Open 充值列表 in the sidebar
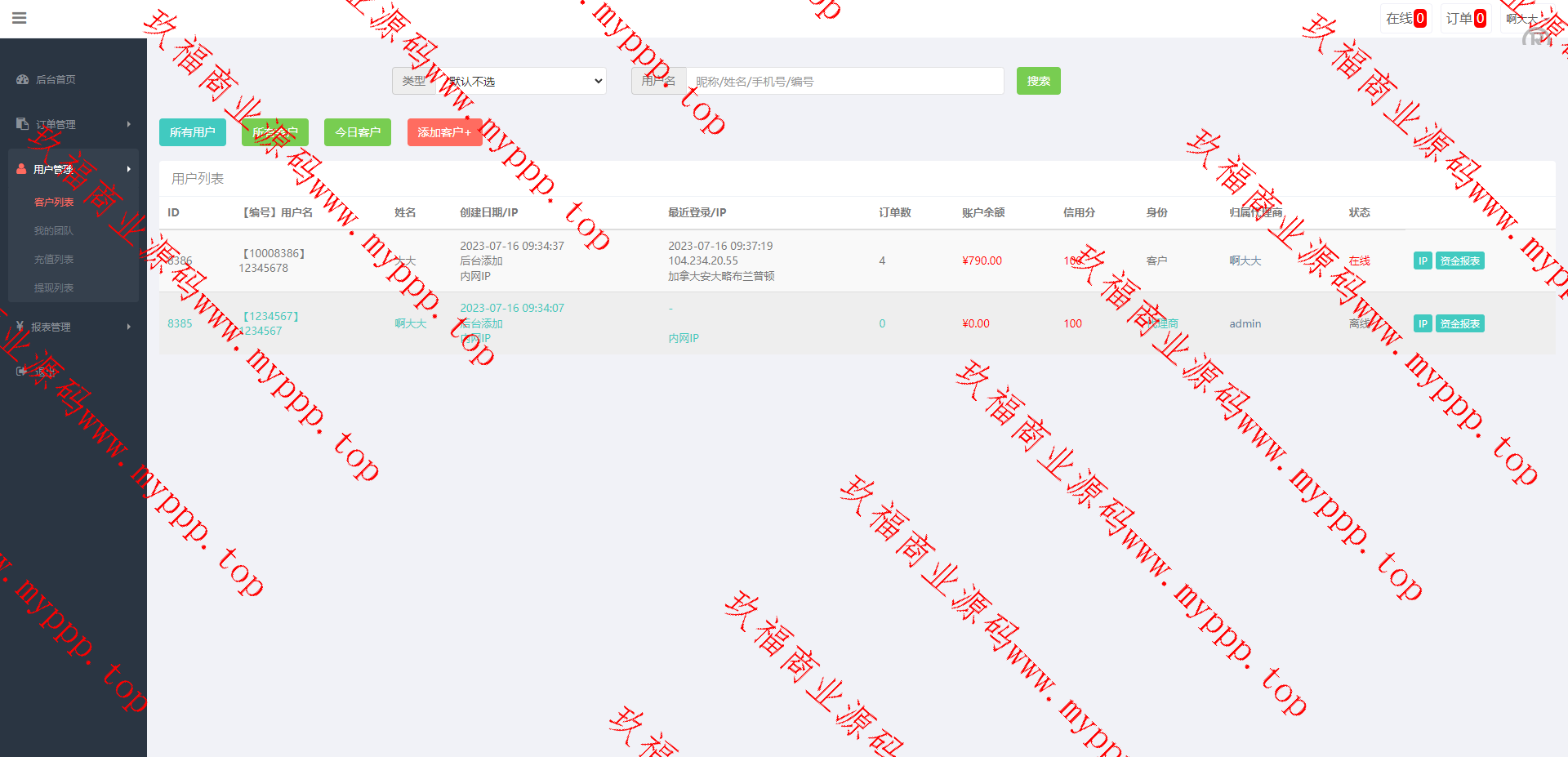This screenshot has height=757, width=1568. point(54,260)
